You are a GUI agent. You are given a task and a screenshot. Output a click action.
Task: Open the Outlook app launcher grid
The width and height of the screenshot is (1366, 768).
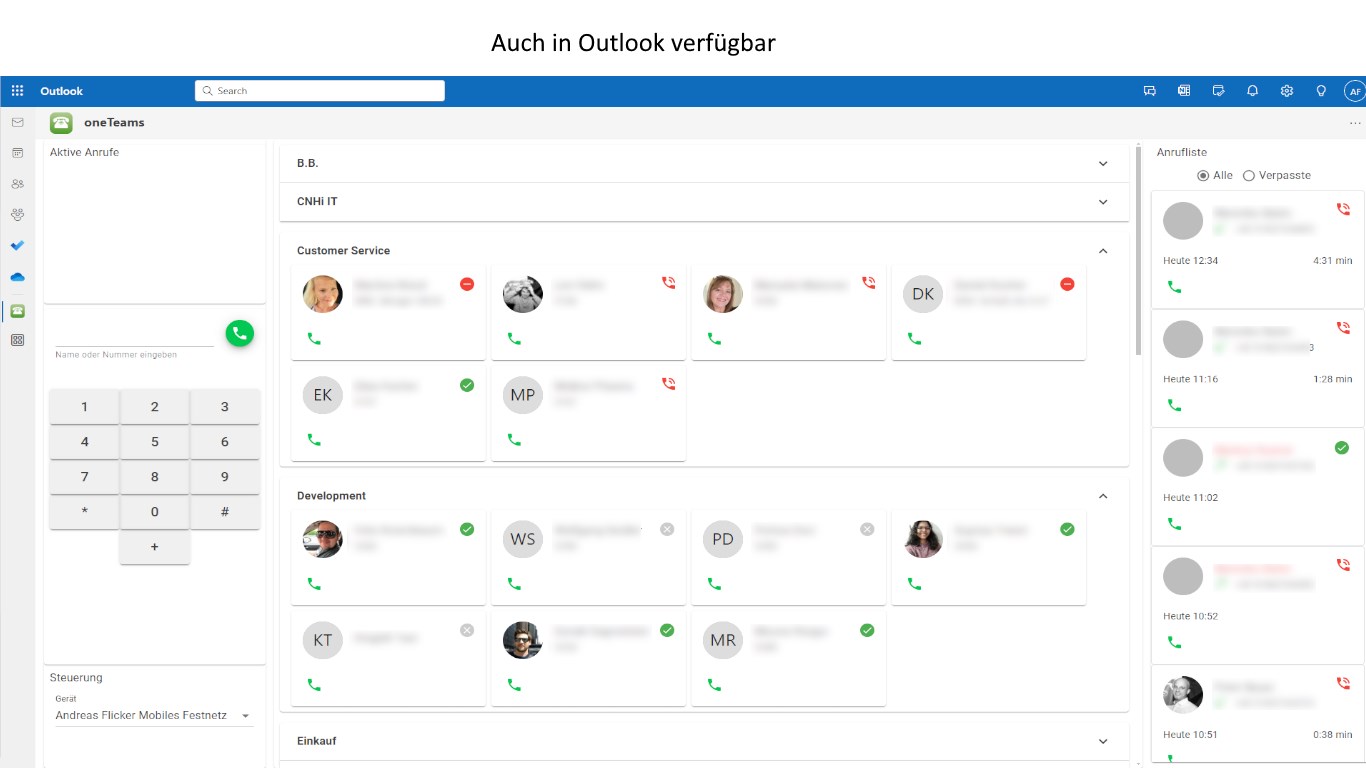point(17,91)
